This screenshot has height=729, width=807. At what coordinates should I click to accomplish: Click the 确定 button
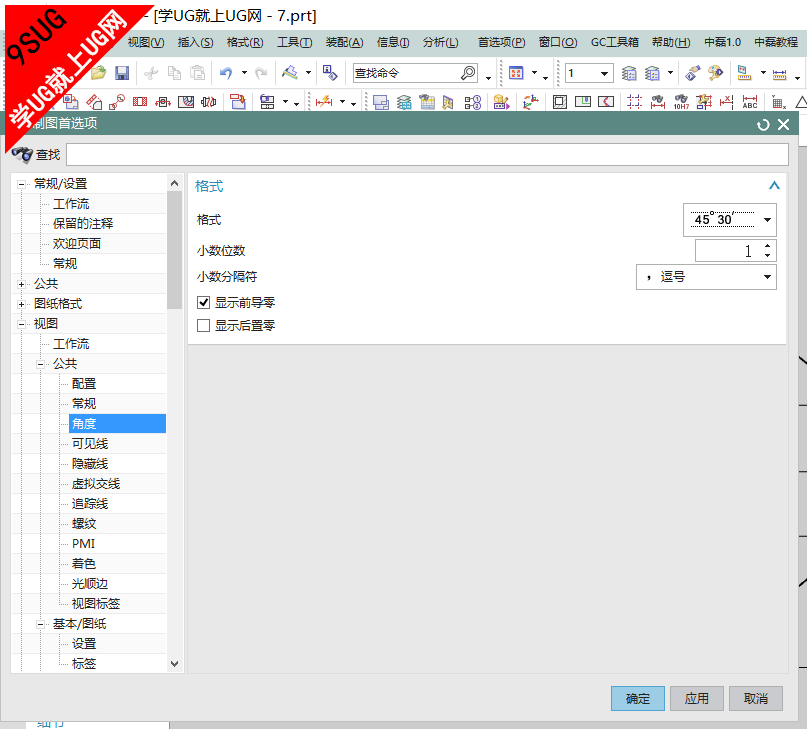pyautogui.click(x=638, y=699)
